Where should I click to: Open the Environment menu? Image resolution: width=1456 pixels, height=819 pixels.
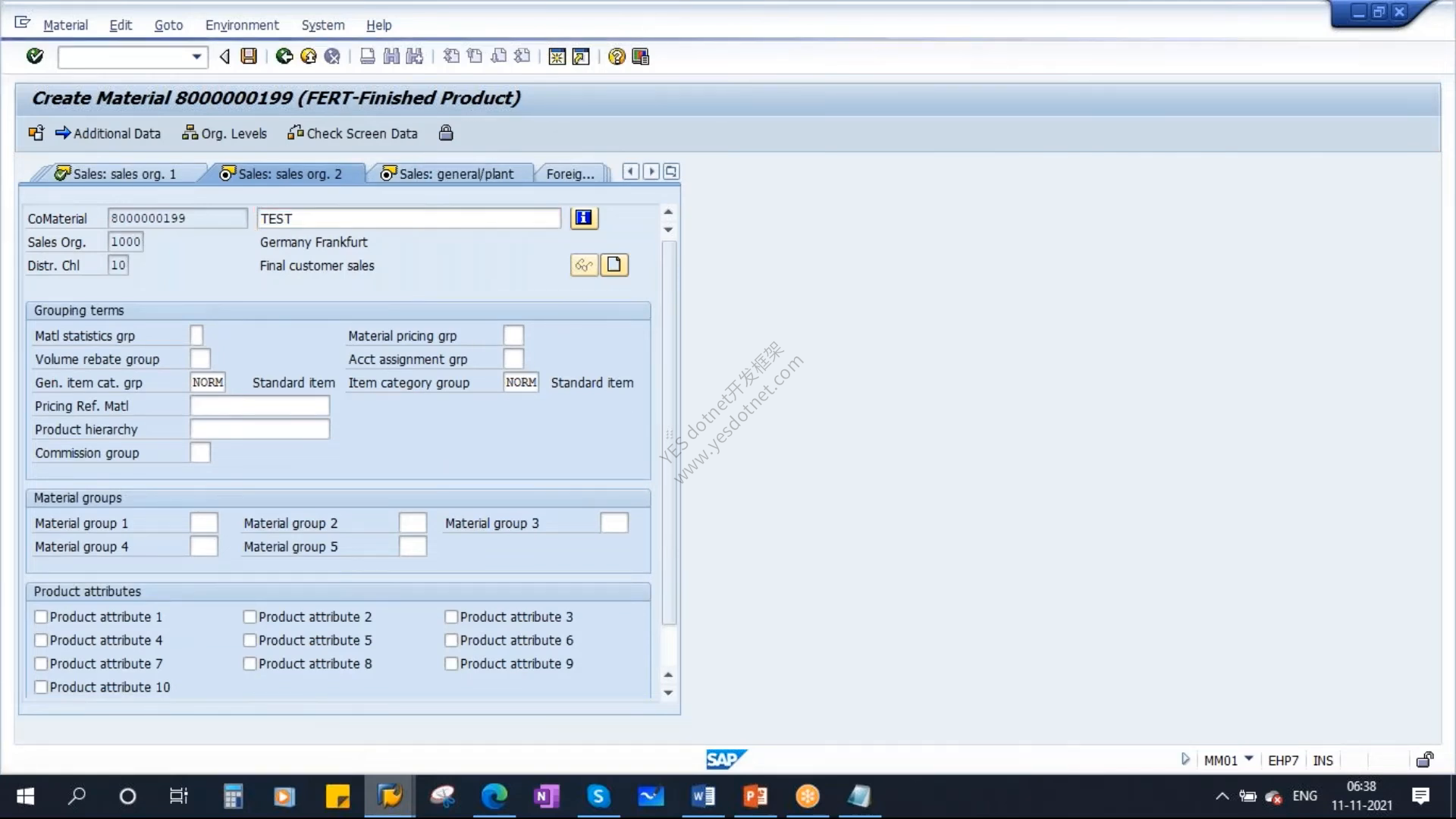(x=242, y=25)
